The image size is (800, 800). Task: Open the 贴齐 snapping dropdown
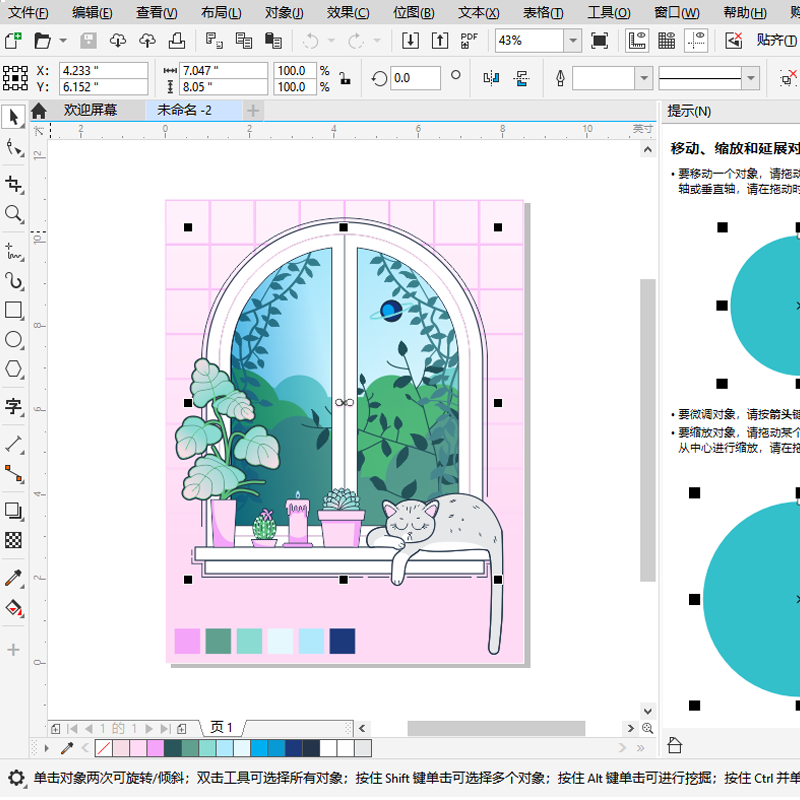click(x=775, y=40)
